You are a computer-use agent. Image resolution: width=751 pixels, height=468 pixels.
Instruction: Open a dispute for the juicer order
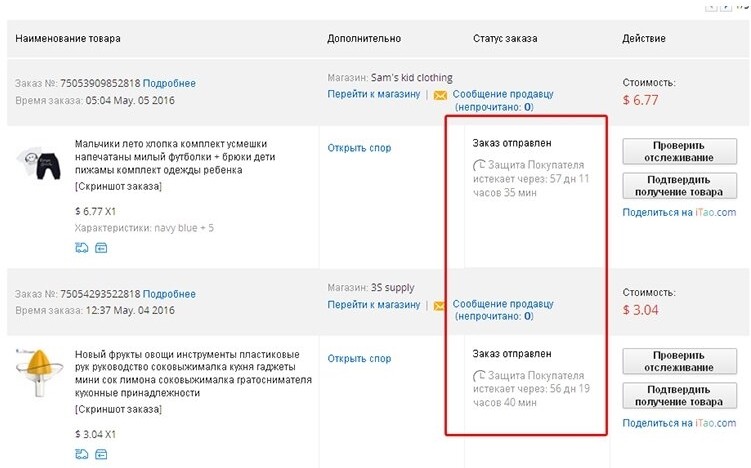click(x=359, y=359)
